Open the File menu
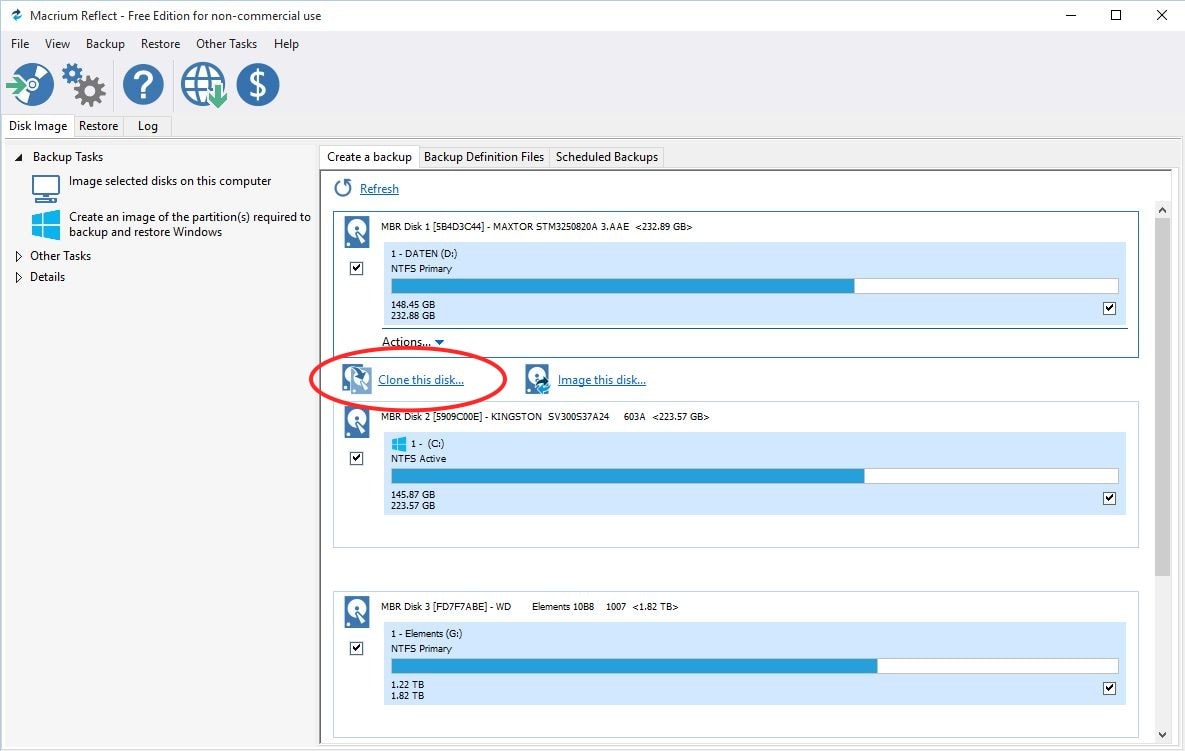The width and height of the screenshot is (1185, 751). coord(20,44)
